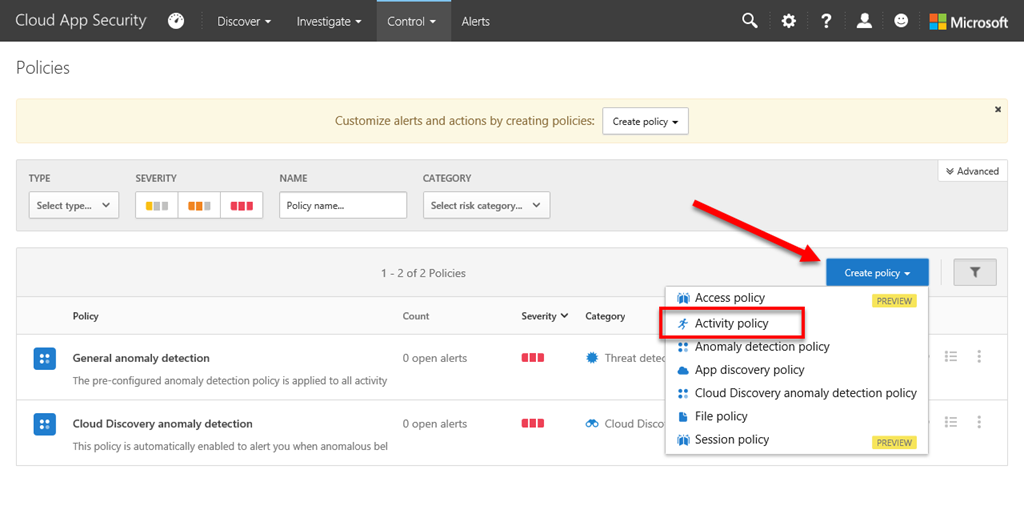This screenshot has width=1024, height=510.
Task: Filter by low severity
Action: pyautogui.click(x=157, y=206)
